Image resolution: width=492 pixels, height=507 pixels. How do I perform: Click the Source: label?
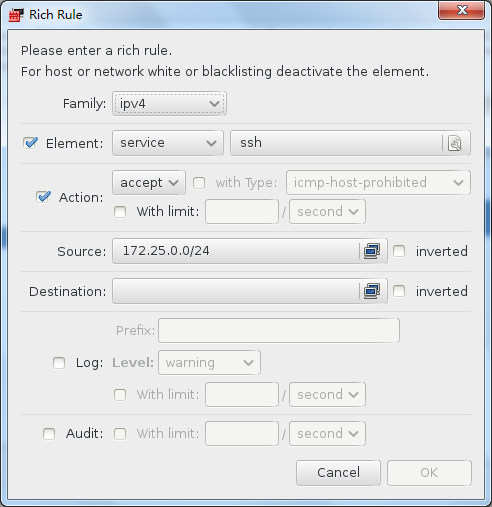click(x=82, y=251)
